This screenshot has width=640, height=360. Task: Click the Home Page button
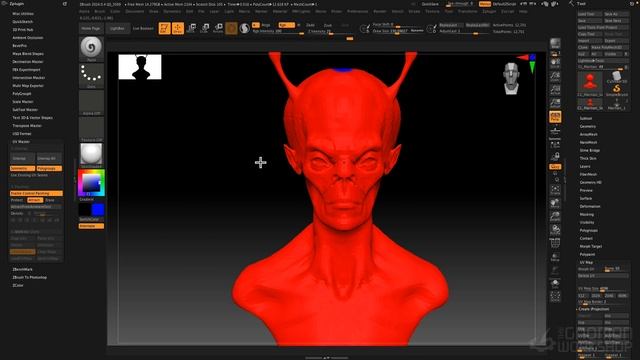tap(91, 29)
